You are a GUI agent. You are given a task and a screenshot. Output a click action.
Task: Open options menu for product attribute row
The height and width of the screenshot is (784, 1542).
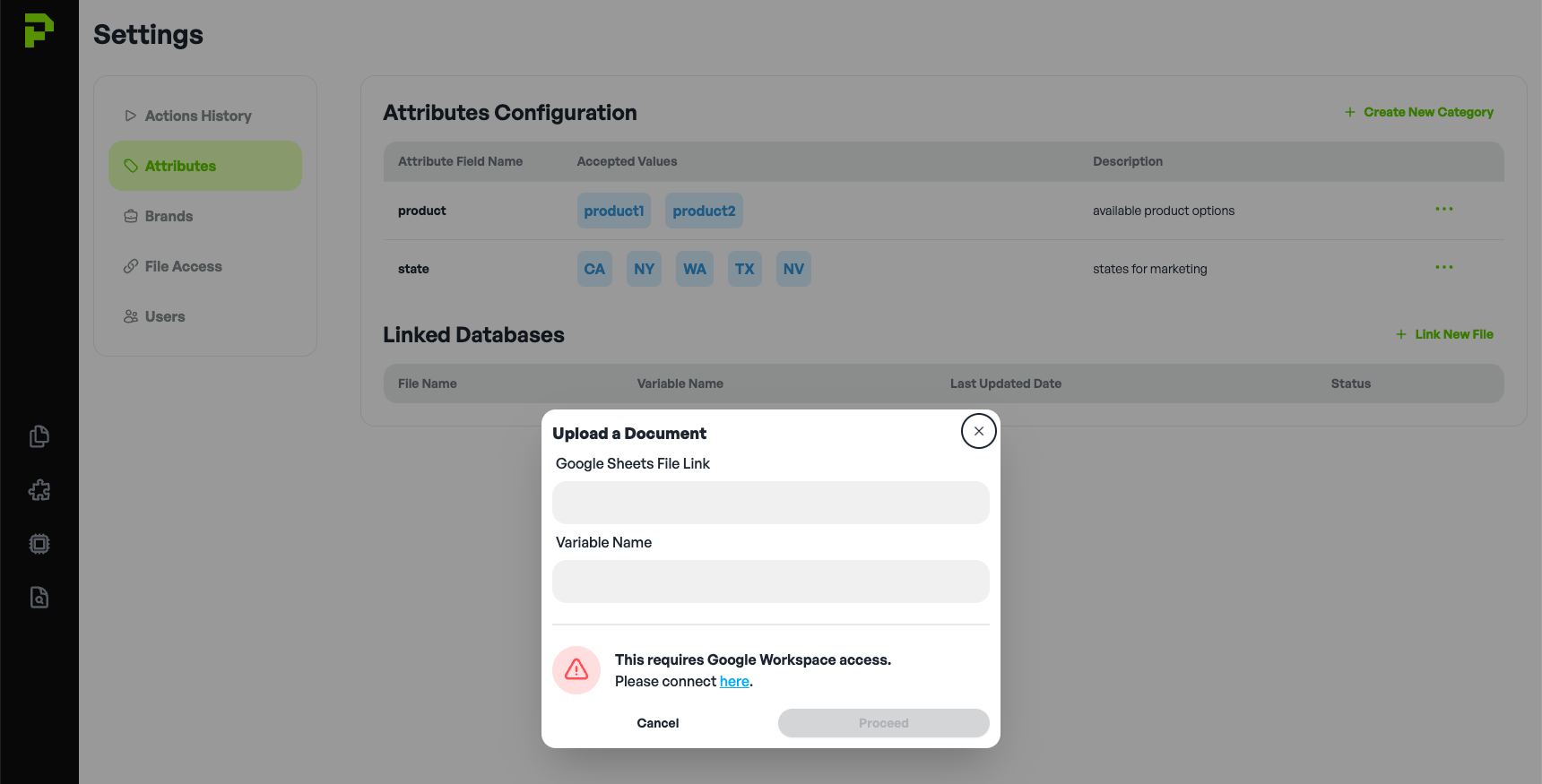click(1443, 210)
